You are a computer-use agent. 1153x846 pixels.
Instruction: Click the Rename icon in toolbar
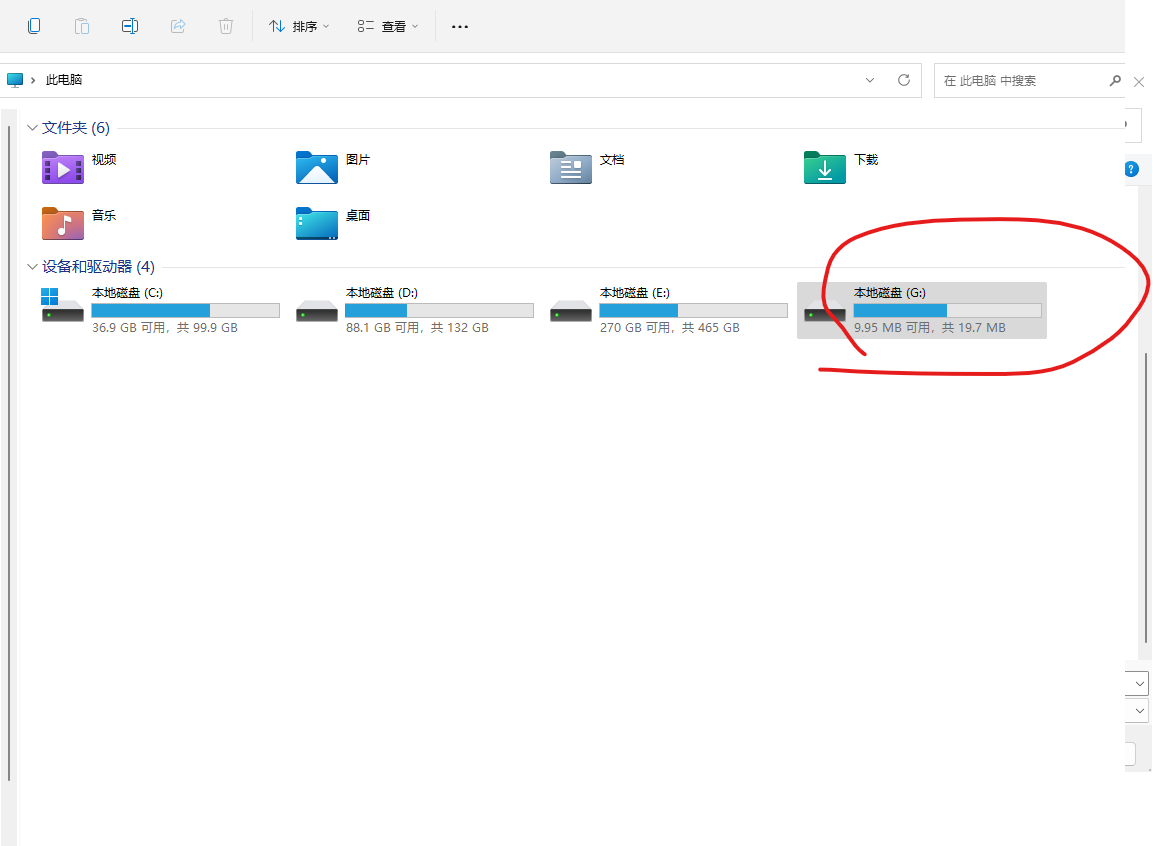coord(130,26)
